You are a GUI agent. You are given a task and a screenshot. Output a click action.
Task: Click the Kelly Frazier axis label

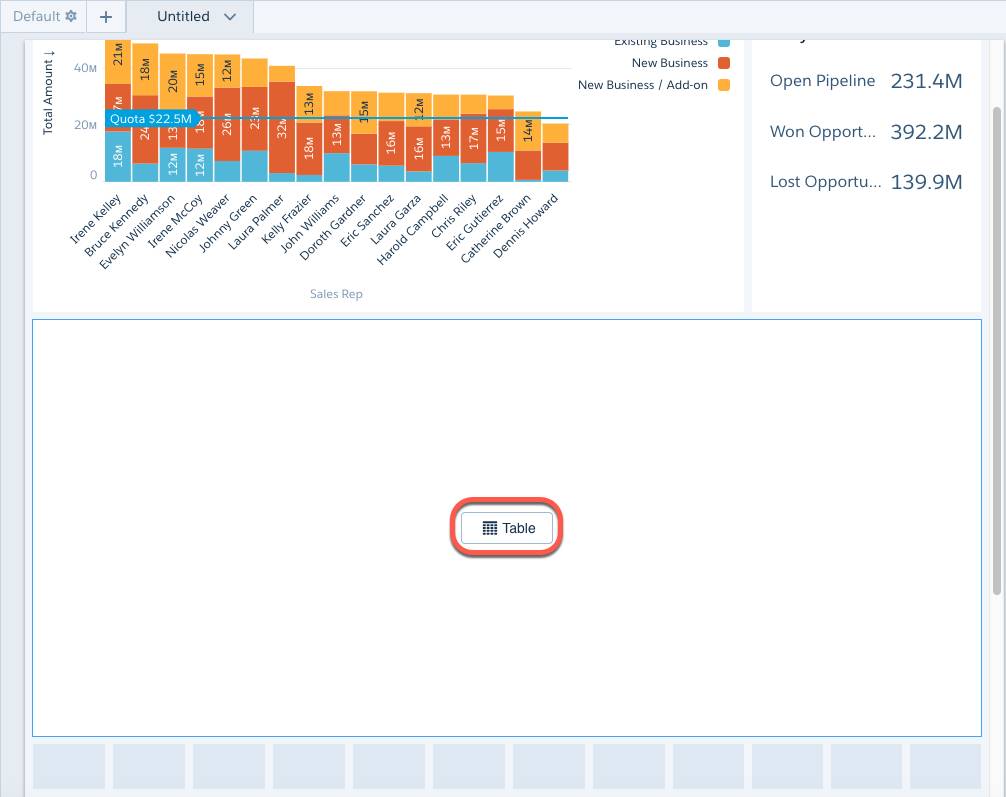(287, 218)
